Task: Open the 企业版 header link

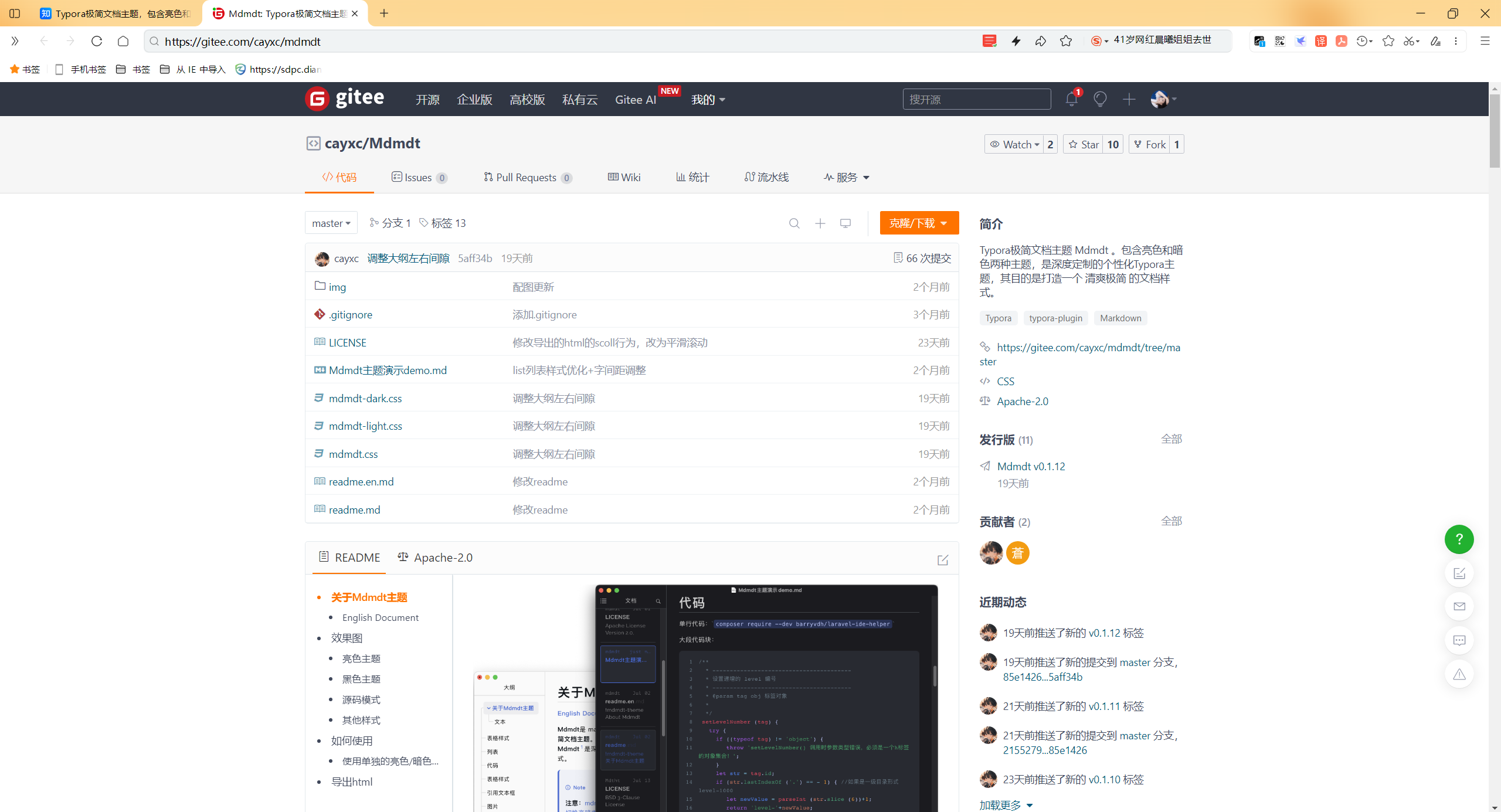Action: 474,100
